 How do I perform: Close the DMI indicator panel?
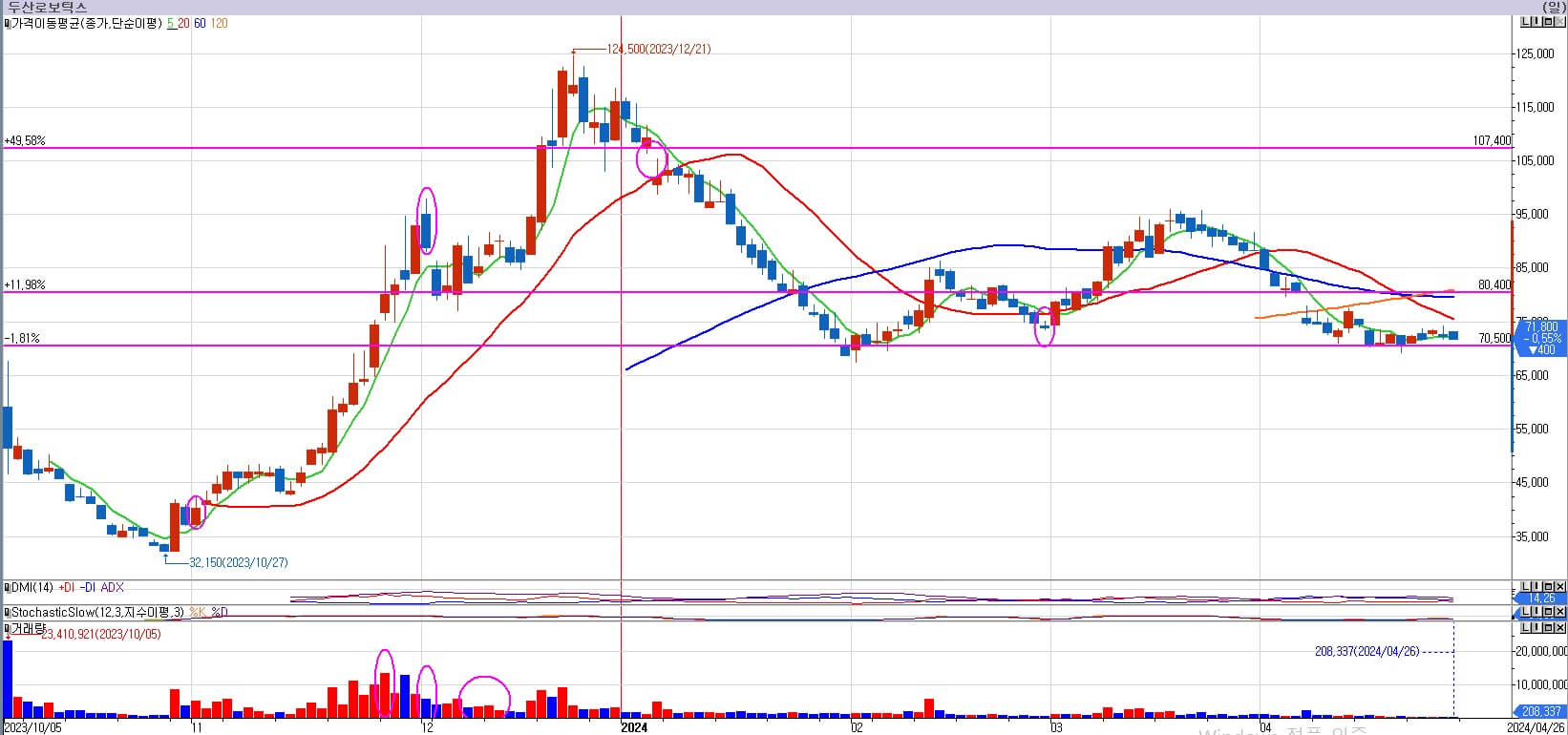pos(1559,586)
